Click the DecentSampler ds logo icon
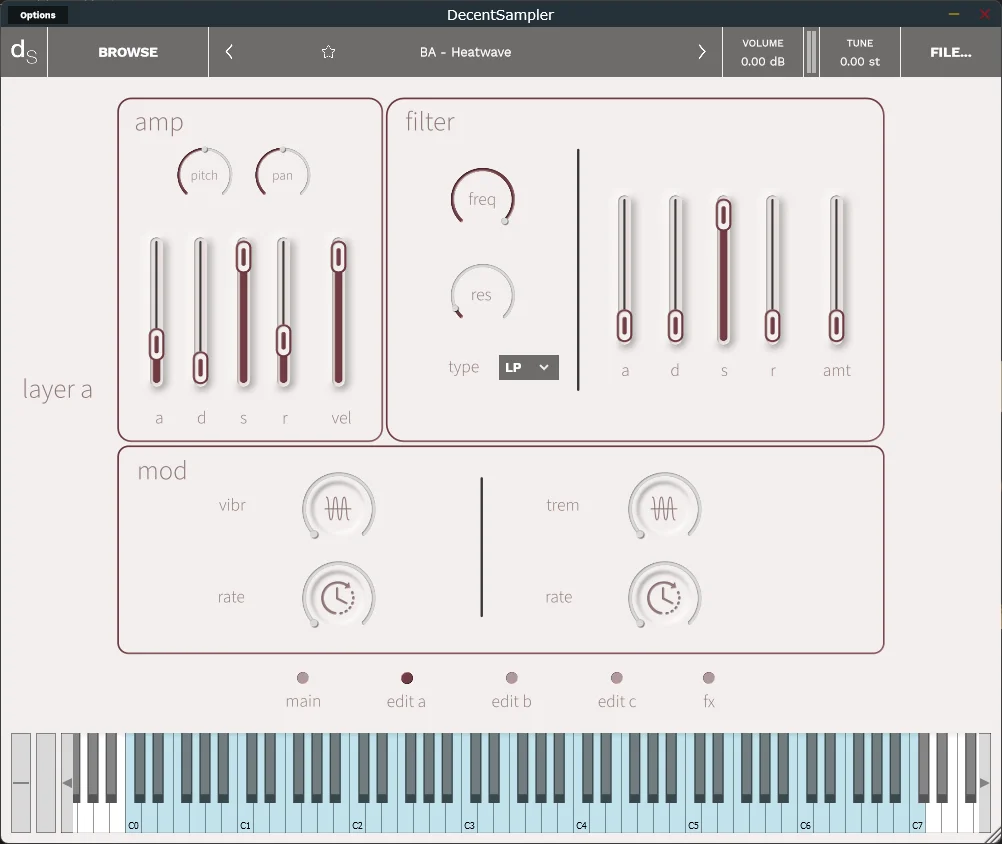1002x844 pixels. click(24, 52)
